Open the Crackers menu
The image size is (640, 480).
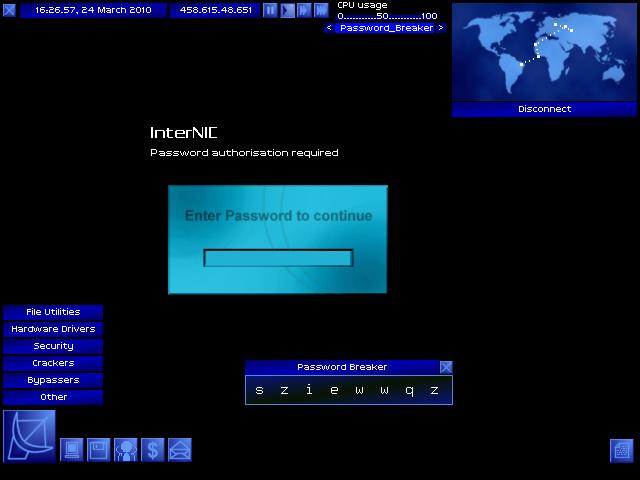click(x=53, y=363)
